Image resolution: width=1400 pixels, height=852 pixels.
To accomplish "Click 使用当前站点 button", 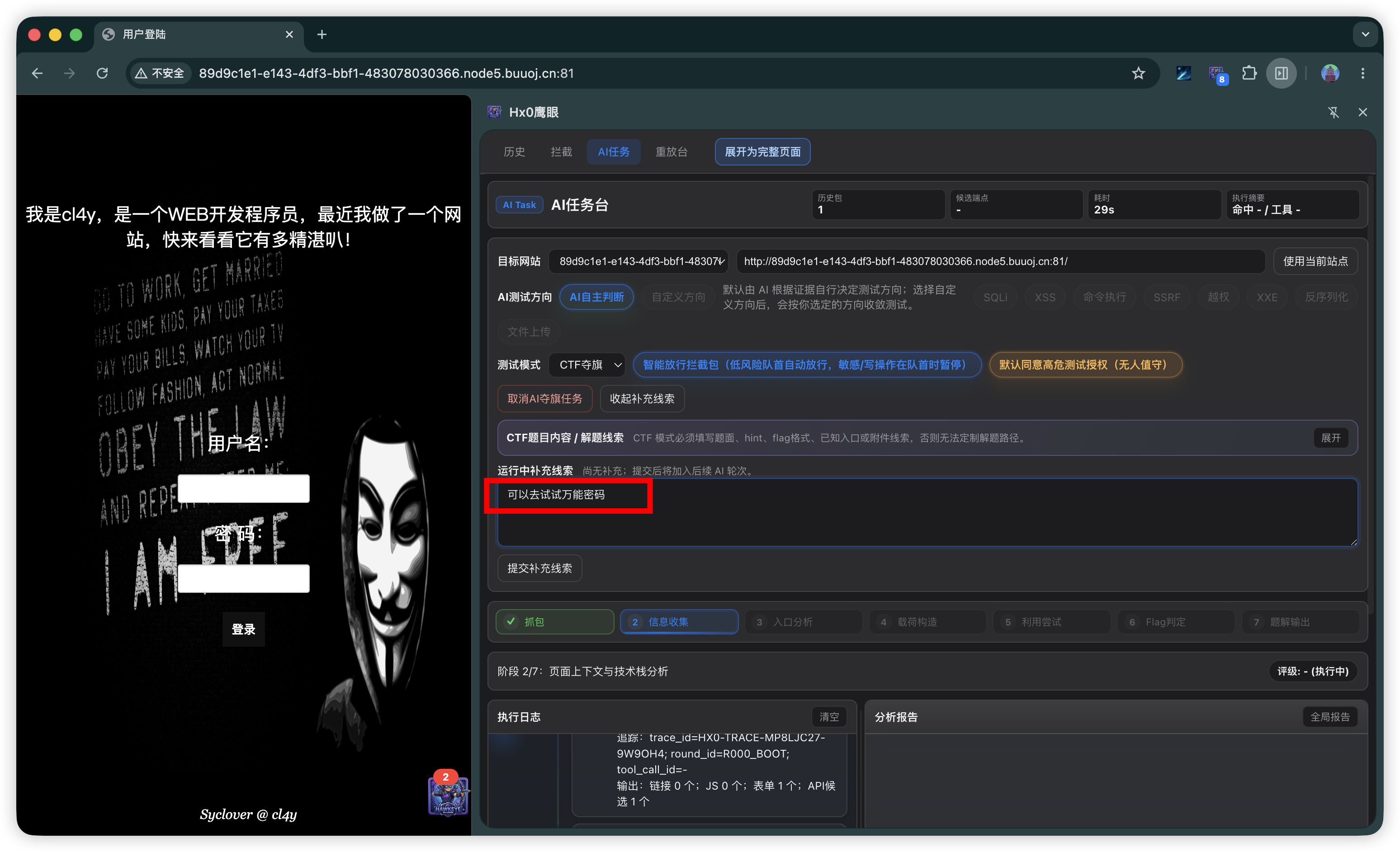I will point(1315,261).
